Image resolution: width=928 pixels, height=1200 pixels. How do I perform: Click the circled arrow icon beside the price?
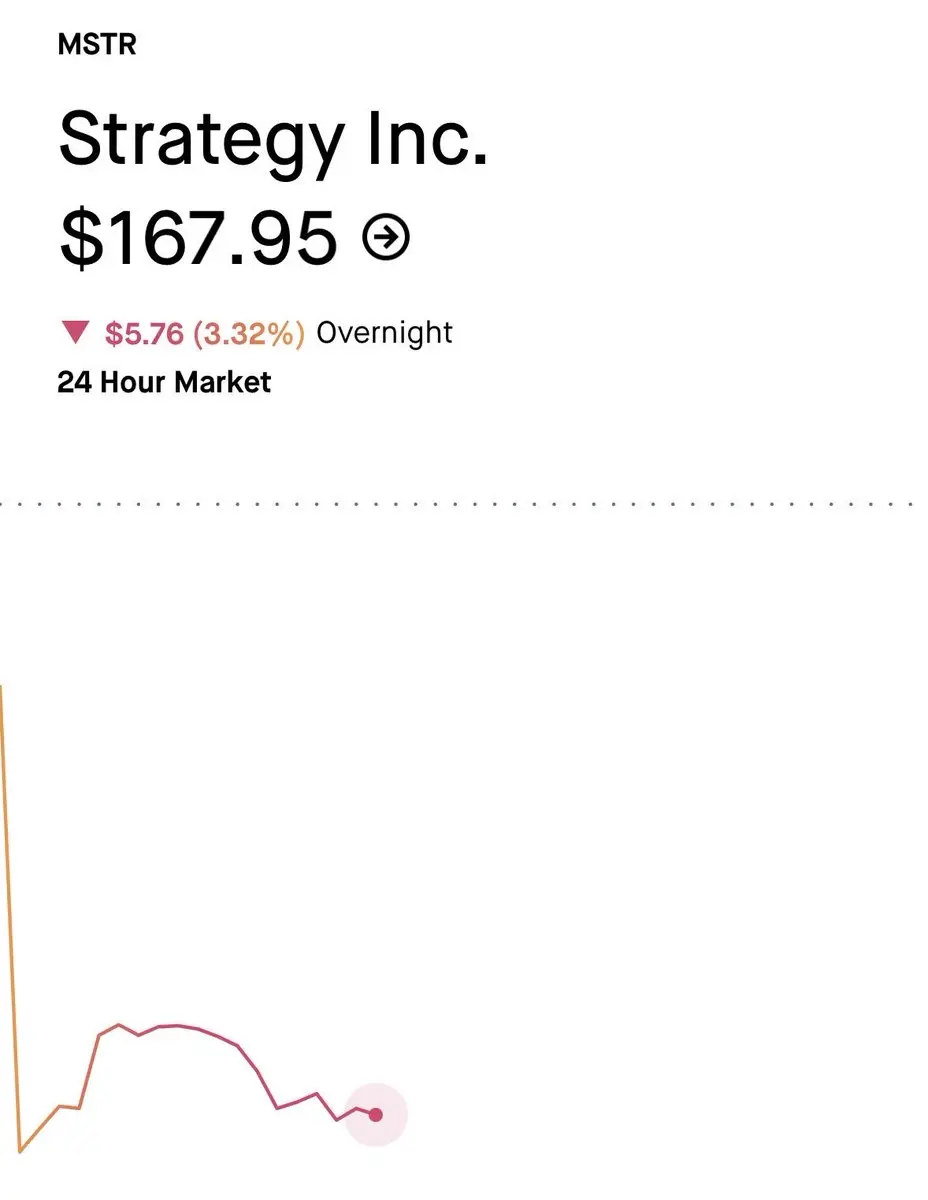386,238
